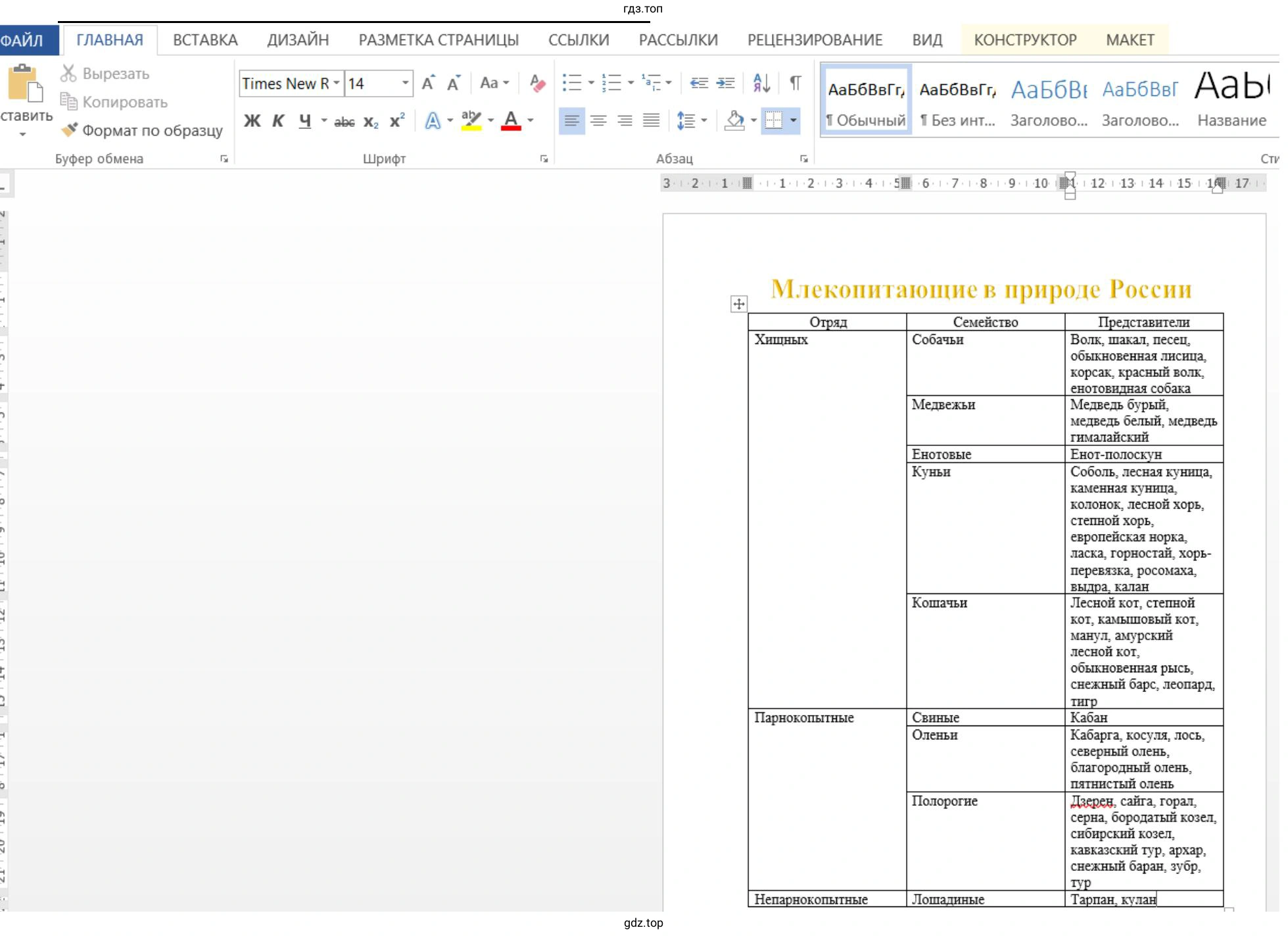Image resolution: width=1288 pixels, height=936 pixels.
Task: Apply yellow text highlight color
Action: [x=471, y=120]
